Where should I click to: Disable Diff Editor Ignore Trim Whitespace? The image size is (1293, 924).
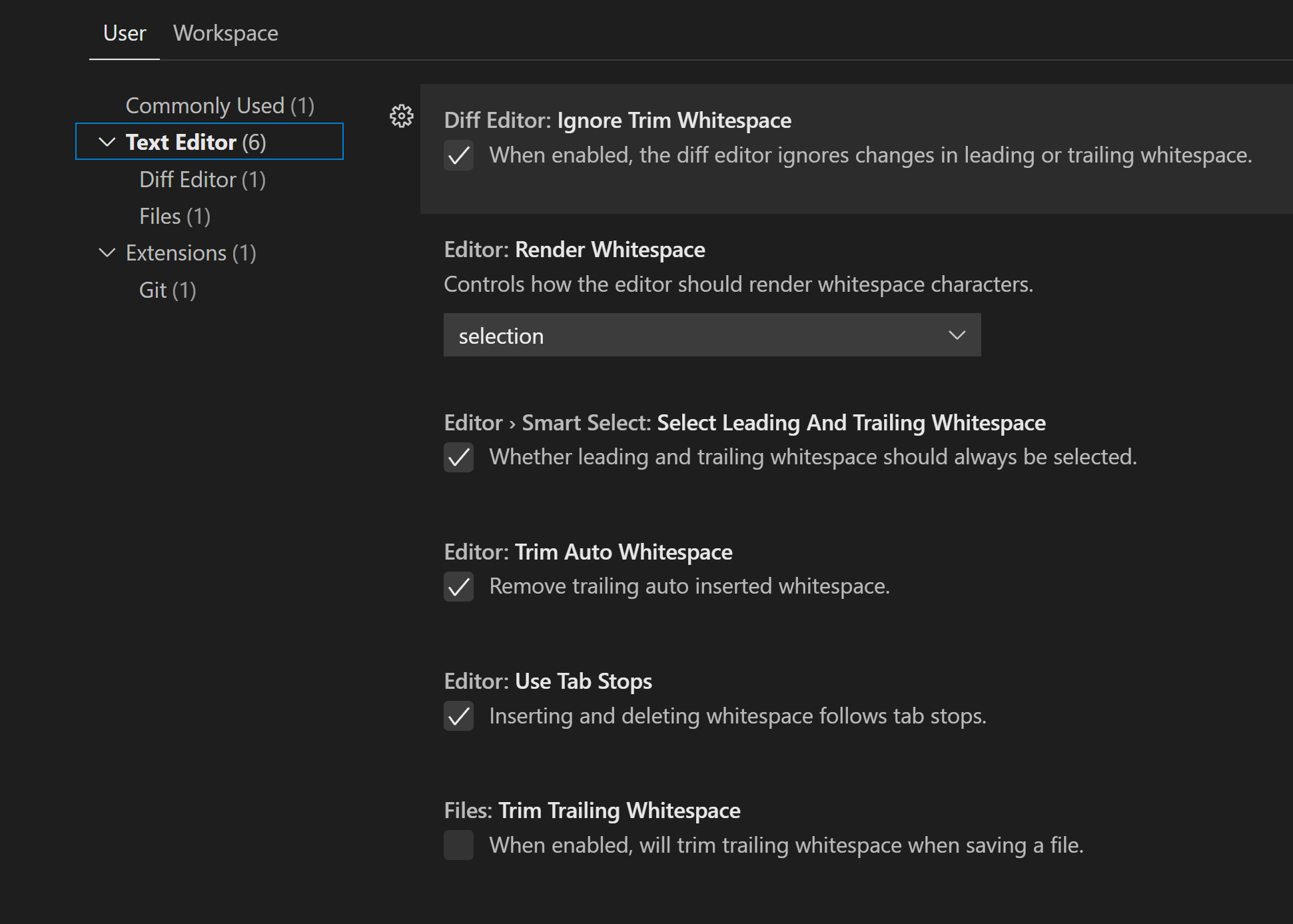(x=459, y=155)
